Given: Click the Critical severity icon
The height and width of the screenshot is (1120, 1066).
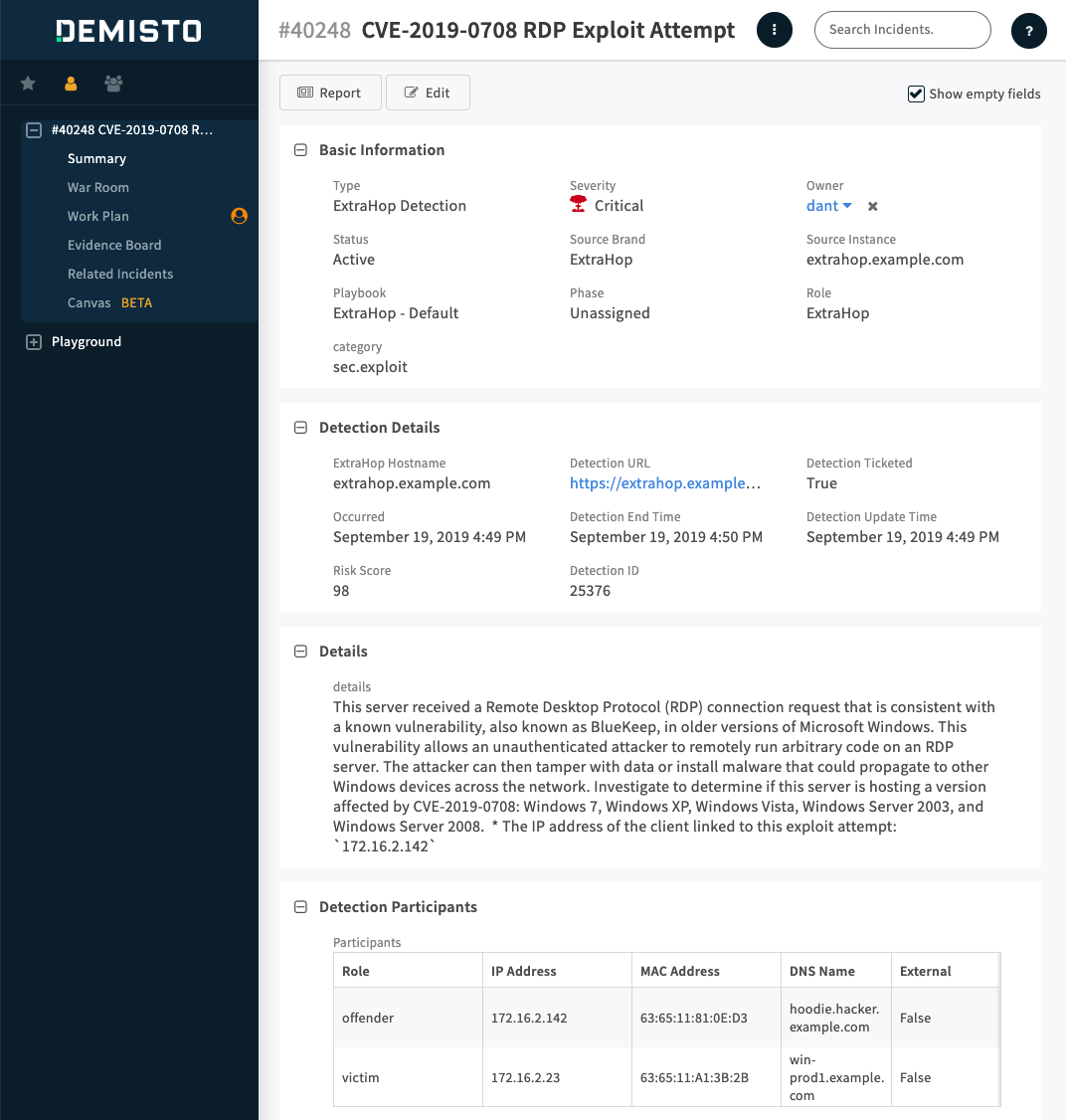Looking at the screenshot, I should tap(579, 205).
